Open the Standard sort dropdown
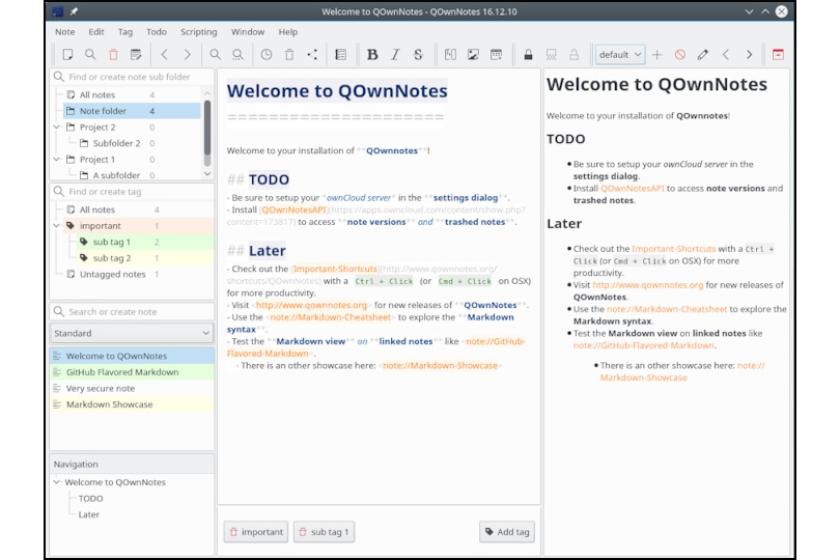The image size is (840, 560). click(x=132, y=333)
